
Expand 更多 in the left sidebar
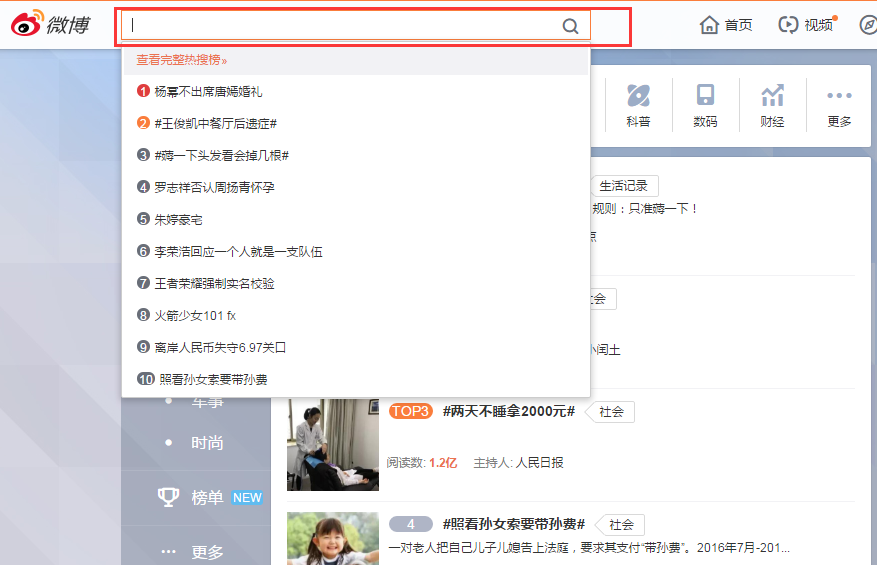pos(194,551)
